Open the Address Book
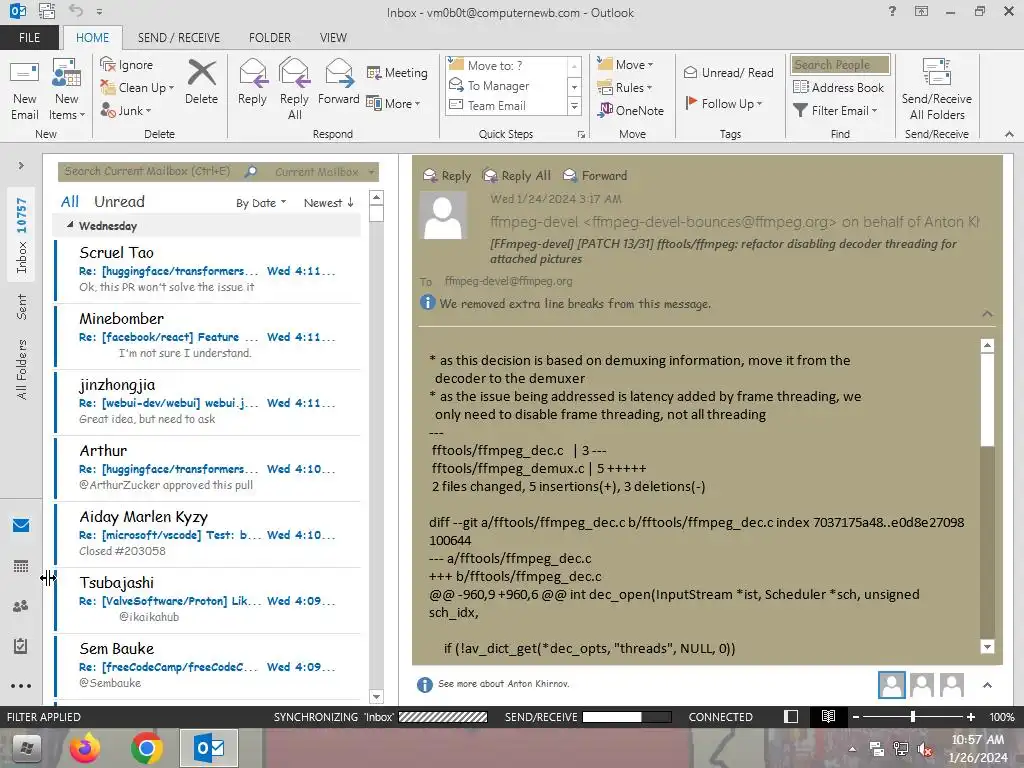 pyautogui.click(x=838, y=87)
